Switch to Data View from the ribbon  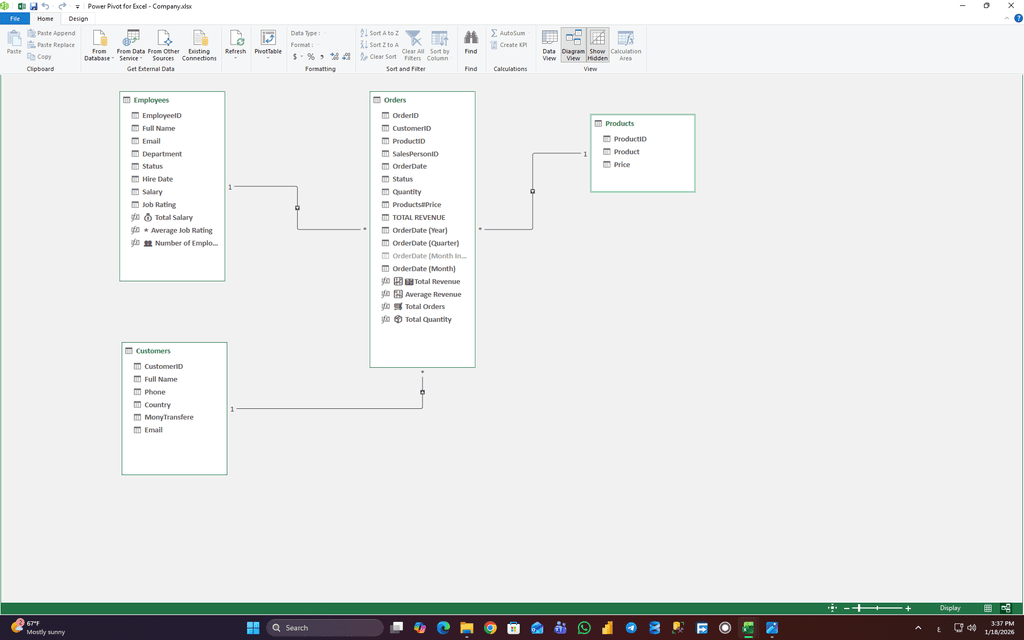click(x=549, y=45)
